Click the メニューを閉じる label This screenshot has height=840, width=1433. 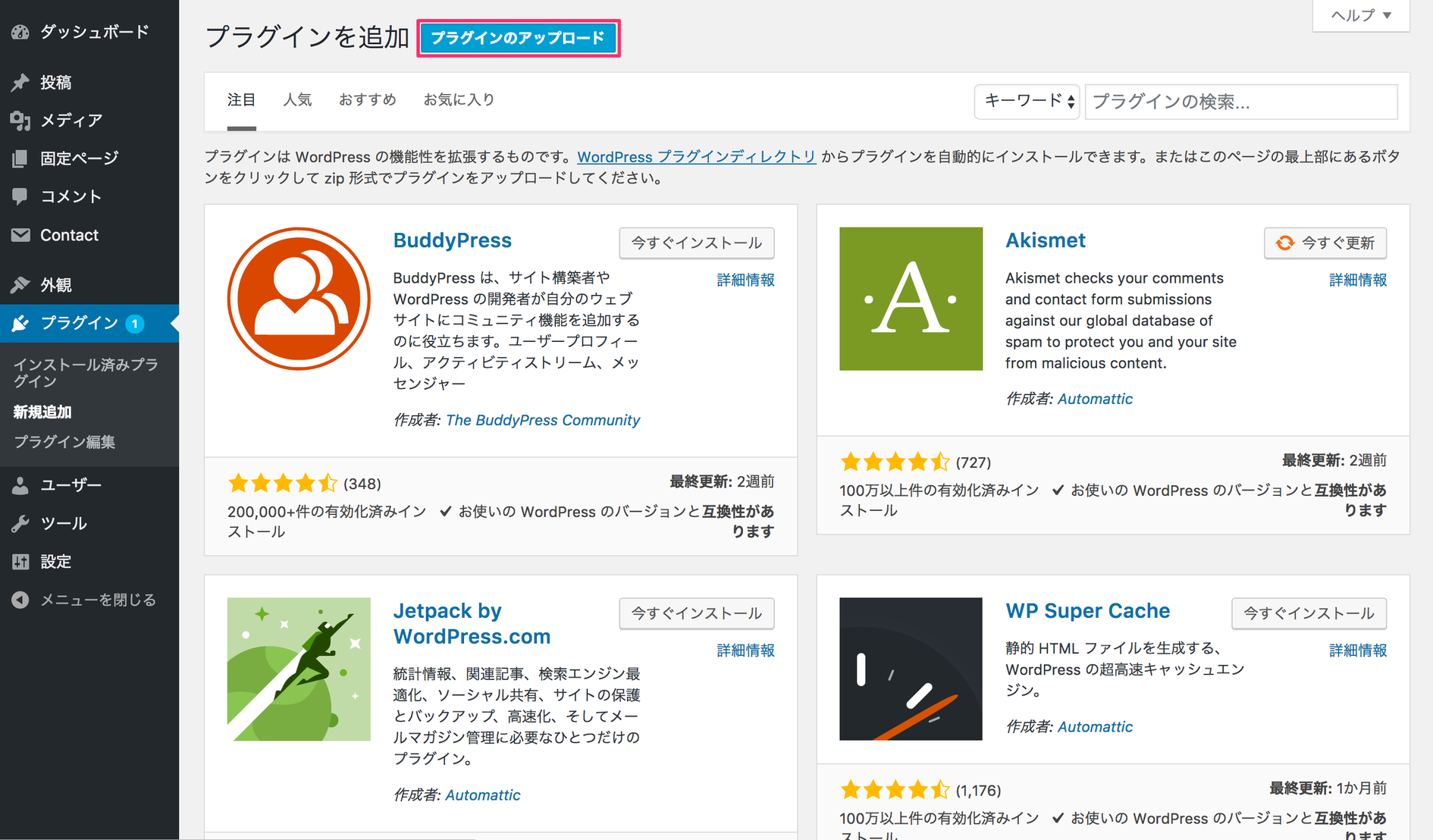pos(98,600)
